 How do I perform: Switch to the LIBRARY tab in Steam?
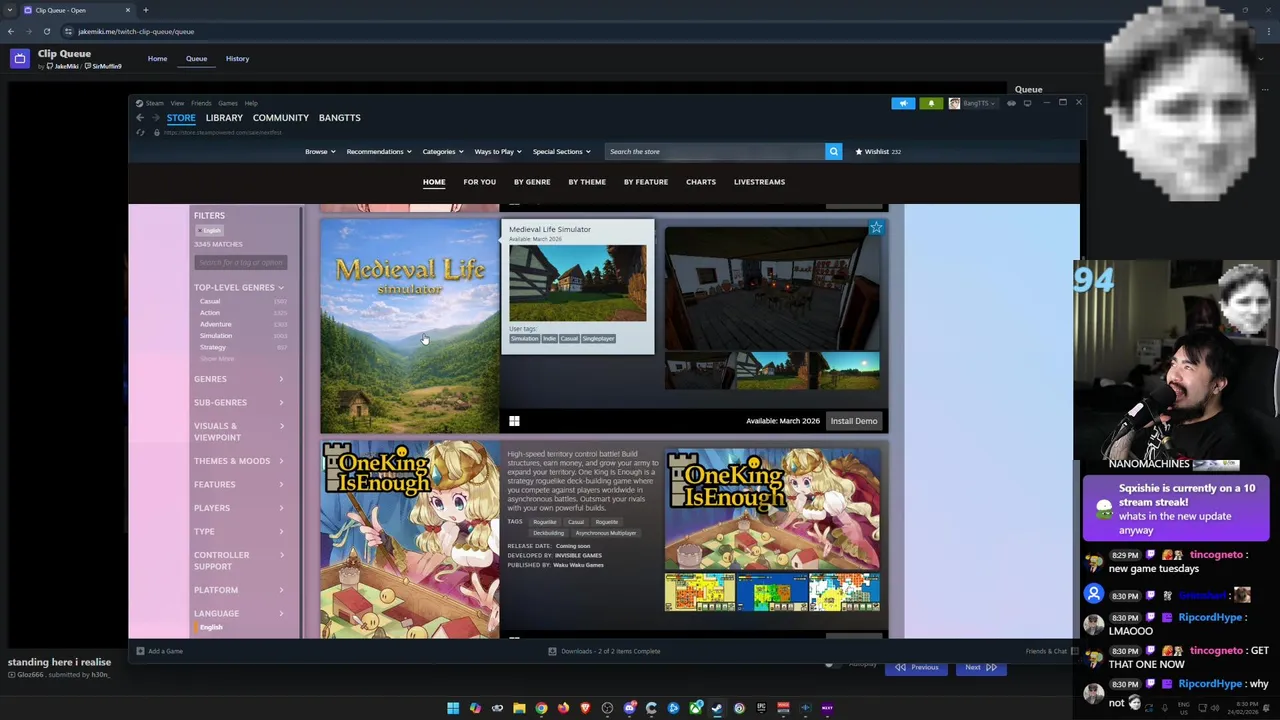[224, 118]
